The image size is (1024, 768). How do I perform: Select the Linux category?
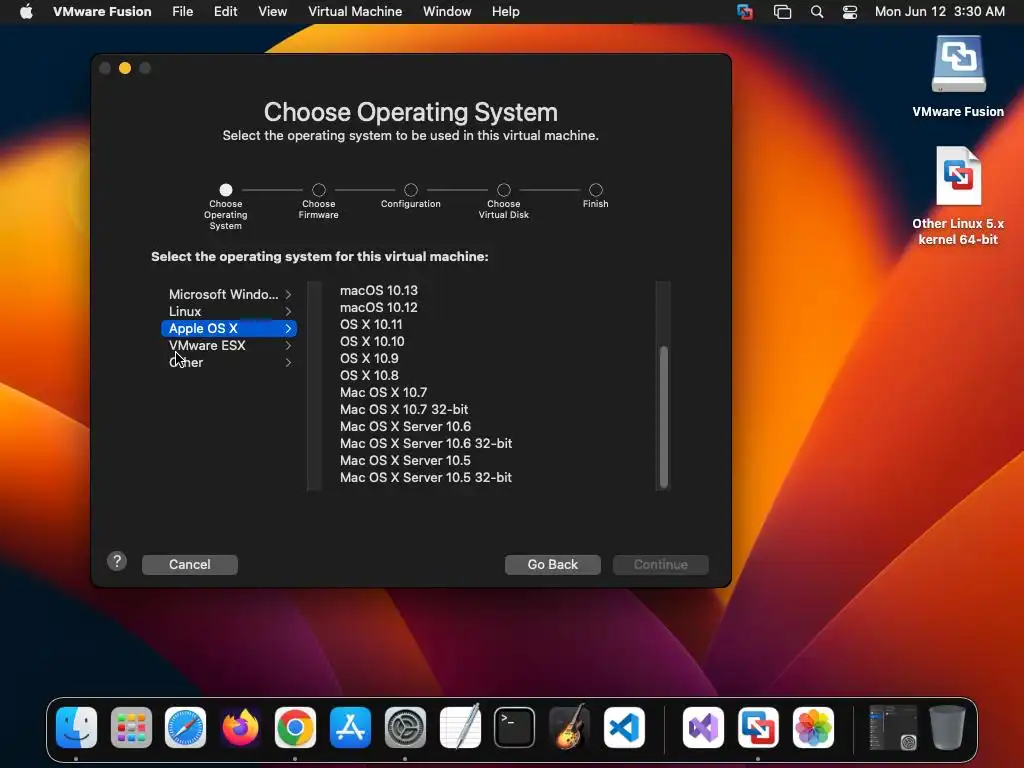[229, 312]
